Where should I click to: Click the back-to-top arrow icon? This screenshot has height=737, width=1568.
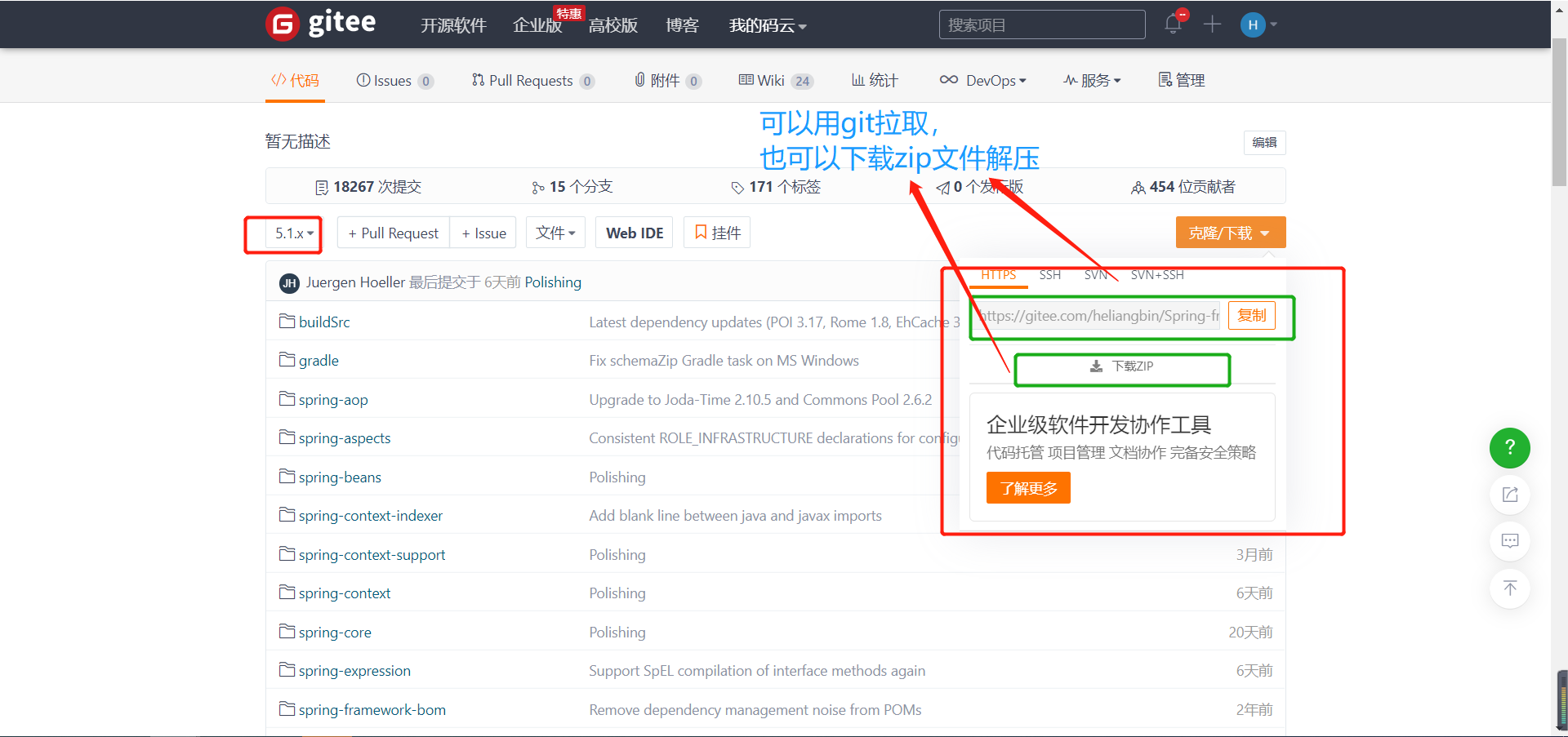pos(1510,588)
